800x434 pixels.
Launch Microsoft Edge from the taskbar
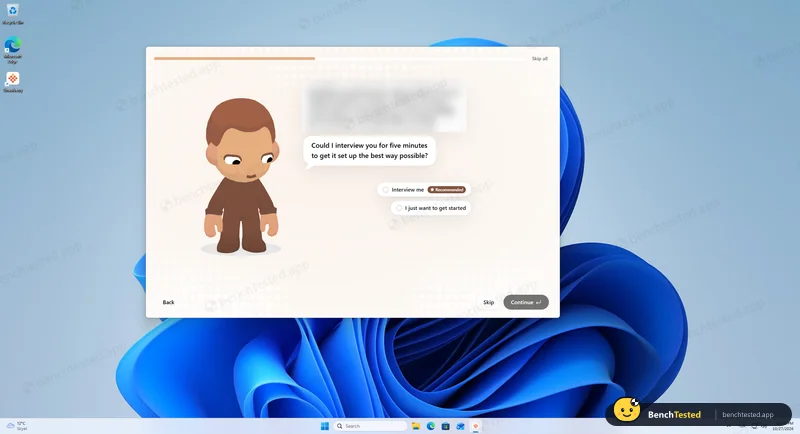431,426
